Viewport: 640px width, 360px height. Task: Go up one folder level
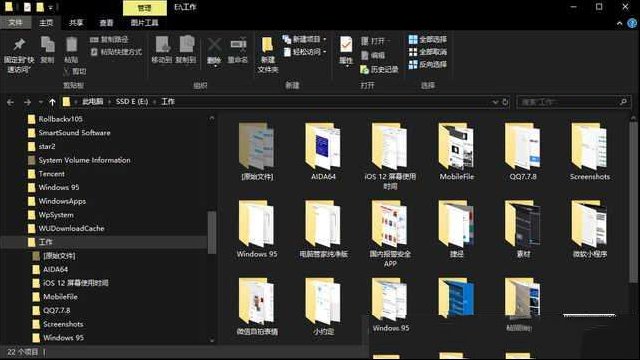(52, 102)
